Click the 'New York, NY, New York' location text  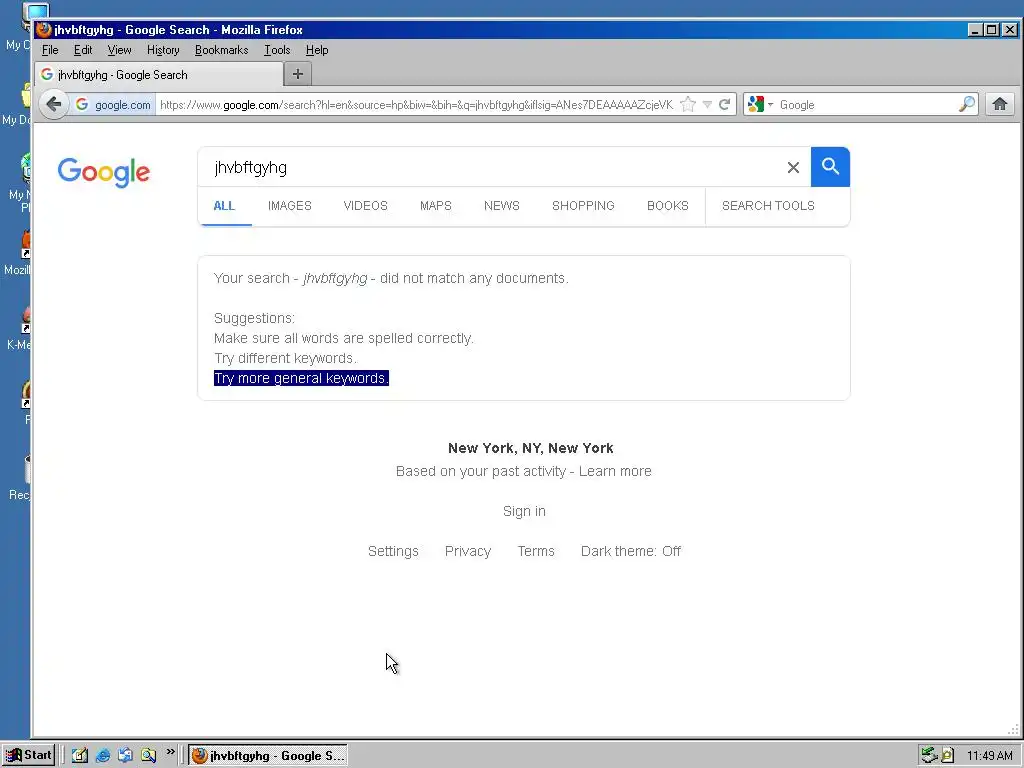(530, 448)
